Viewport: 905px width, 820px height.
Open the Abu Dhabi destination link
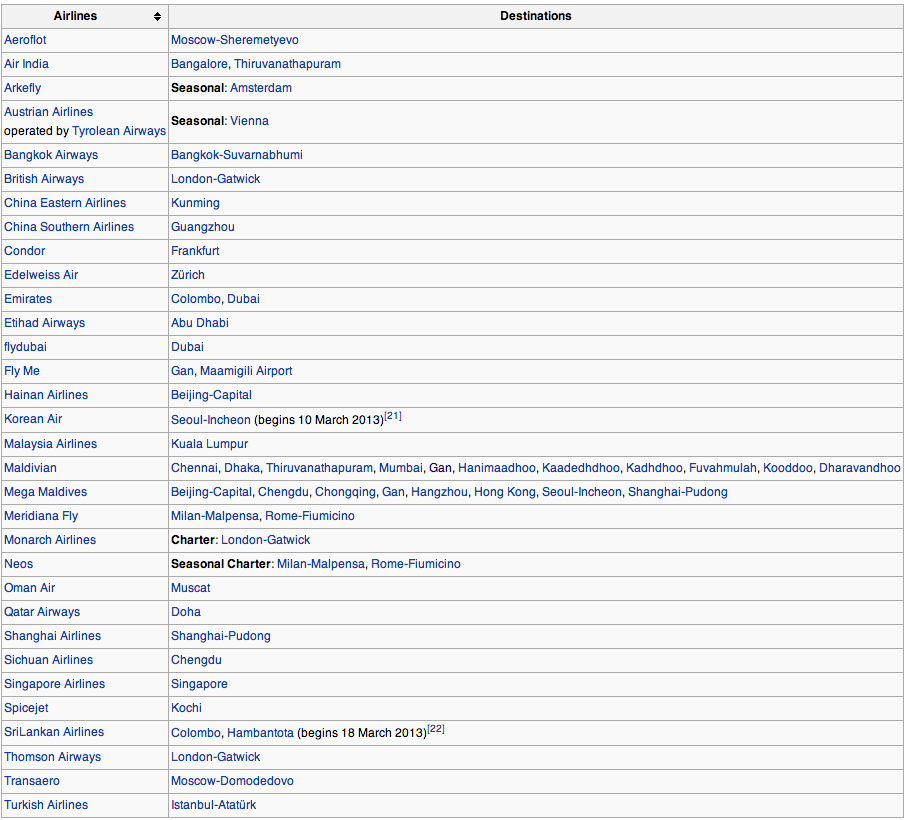coord(200,323)
